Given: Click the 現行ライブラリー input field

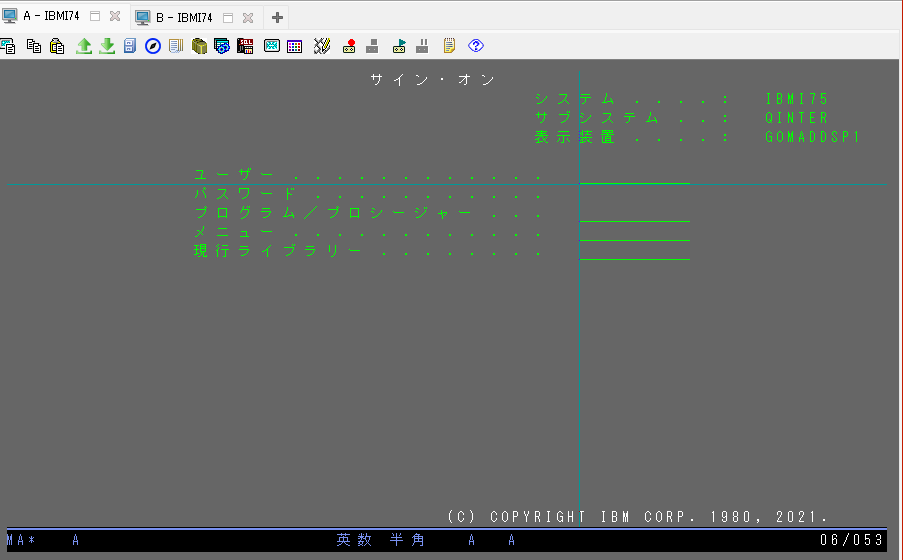Looking at the screenshot, I should tap(635, 251).
